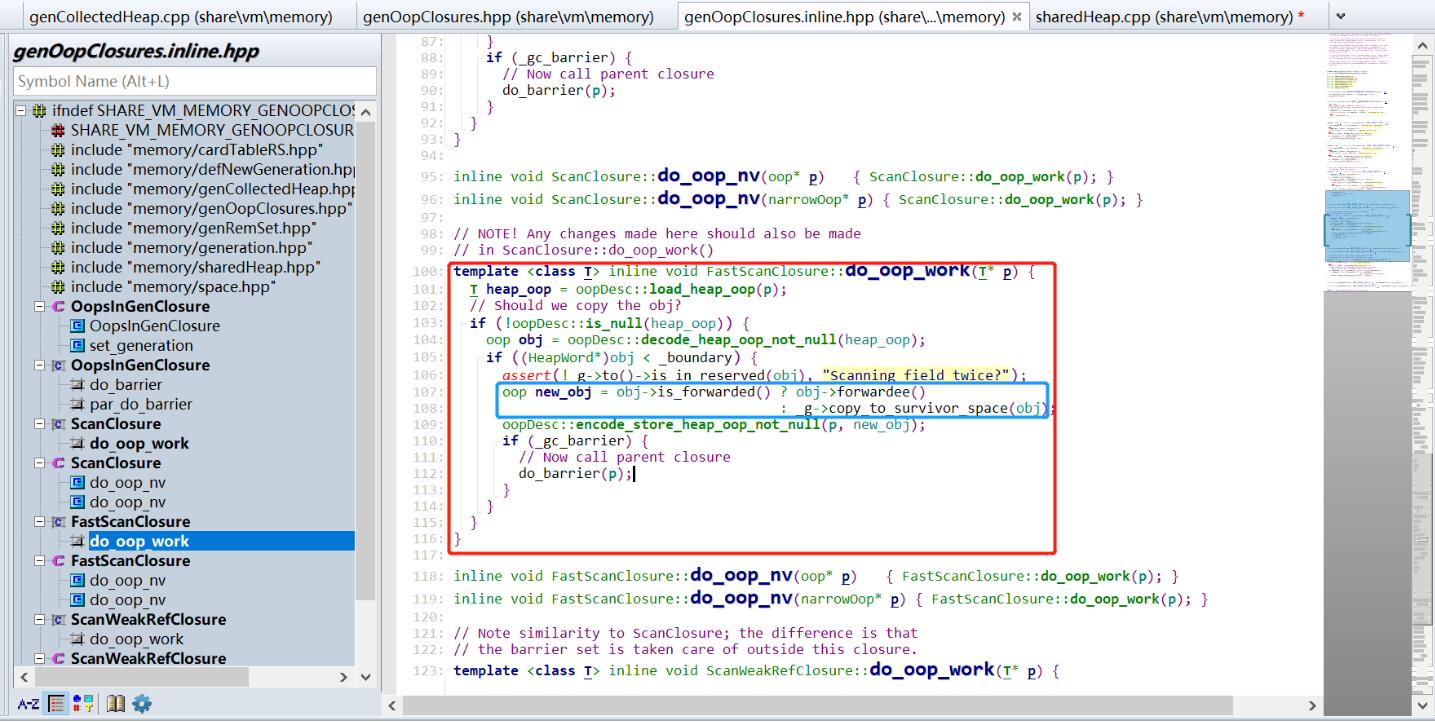Click the ifndef root hash icon
1435x722 pixels.
point(39,110)
